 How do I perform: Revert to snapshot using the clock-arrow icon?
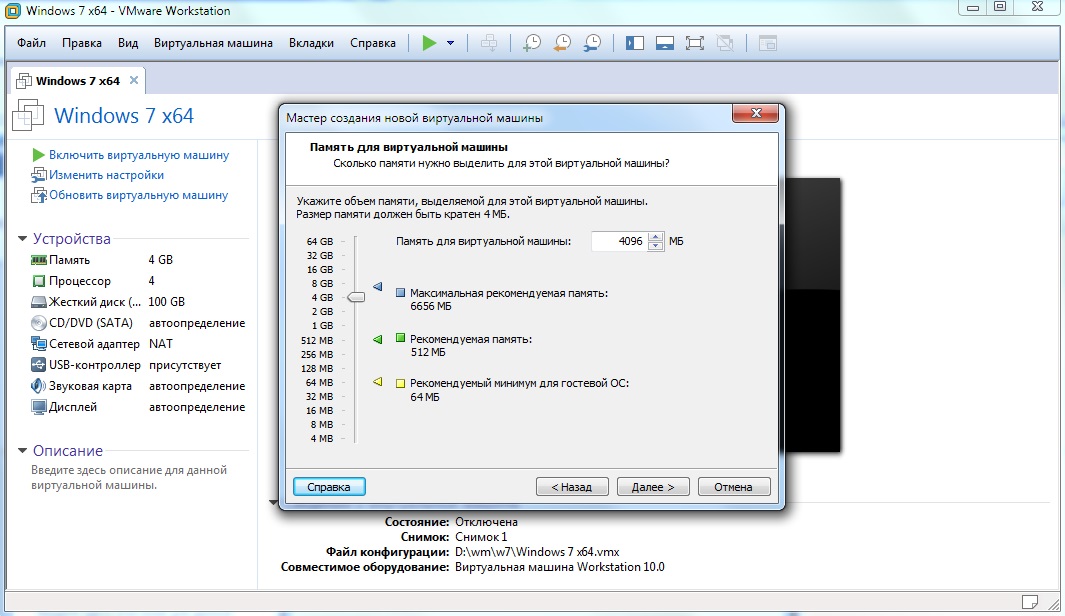tap(562, 43)
